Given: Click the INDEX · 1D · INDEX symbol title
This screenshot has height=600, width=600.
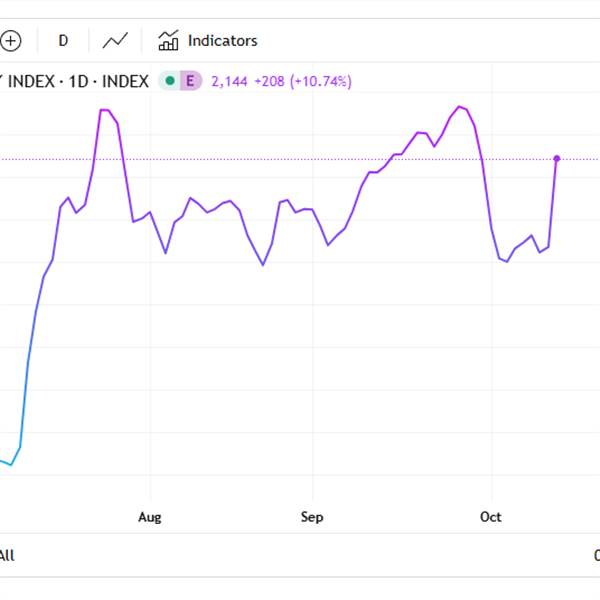Looking at the screenshot, I should click(x=75, y=81).
